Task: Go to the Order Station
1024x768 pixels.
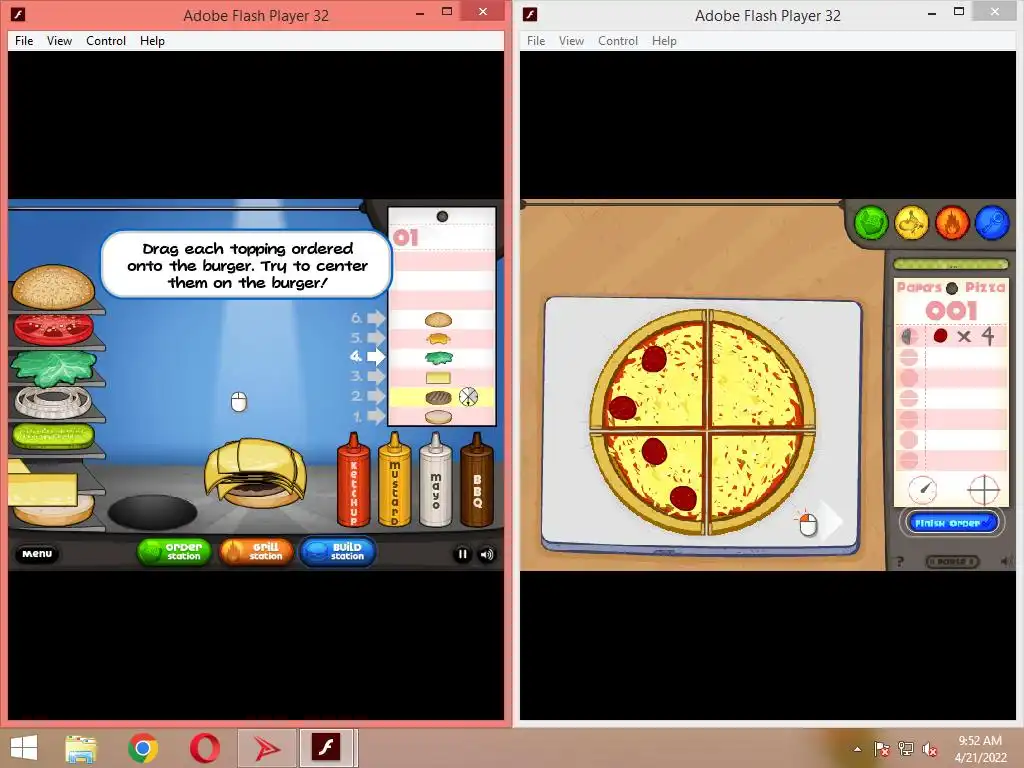Action: pyautogui.click(x=174, y=552)
